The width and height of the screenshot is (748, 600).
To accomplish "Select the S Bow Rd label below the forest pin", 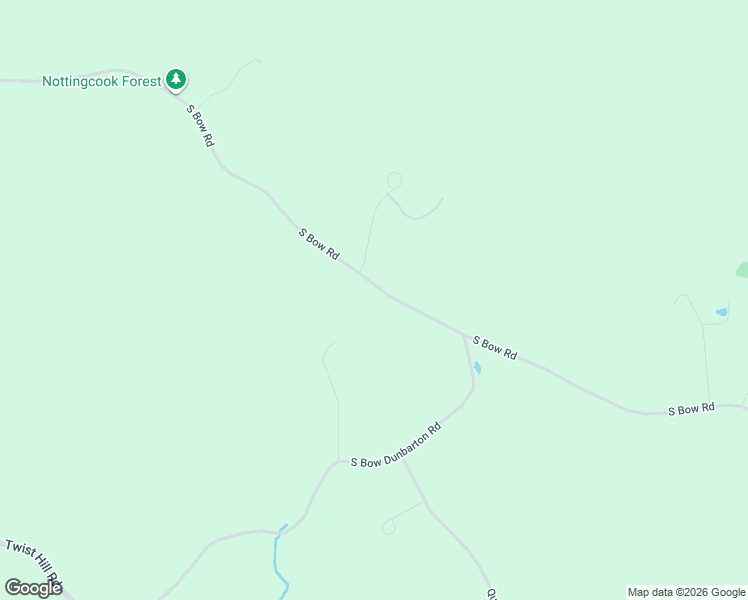I will [200, 126].
